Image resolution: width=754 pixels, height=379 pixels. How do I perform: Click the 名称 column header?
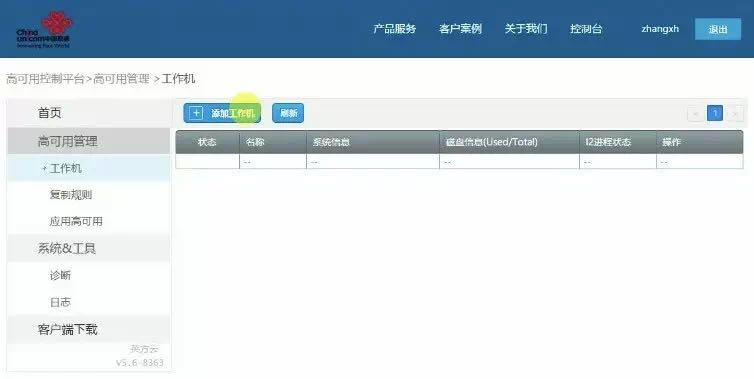(273, 142)
